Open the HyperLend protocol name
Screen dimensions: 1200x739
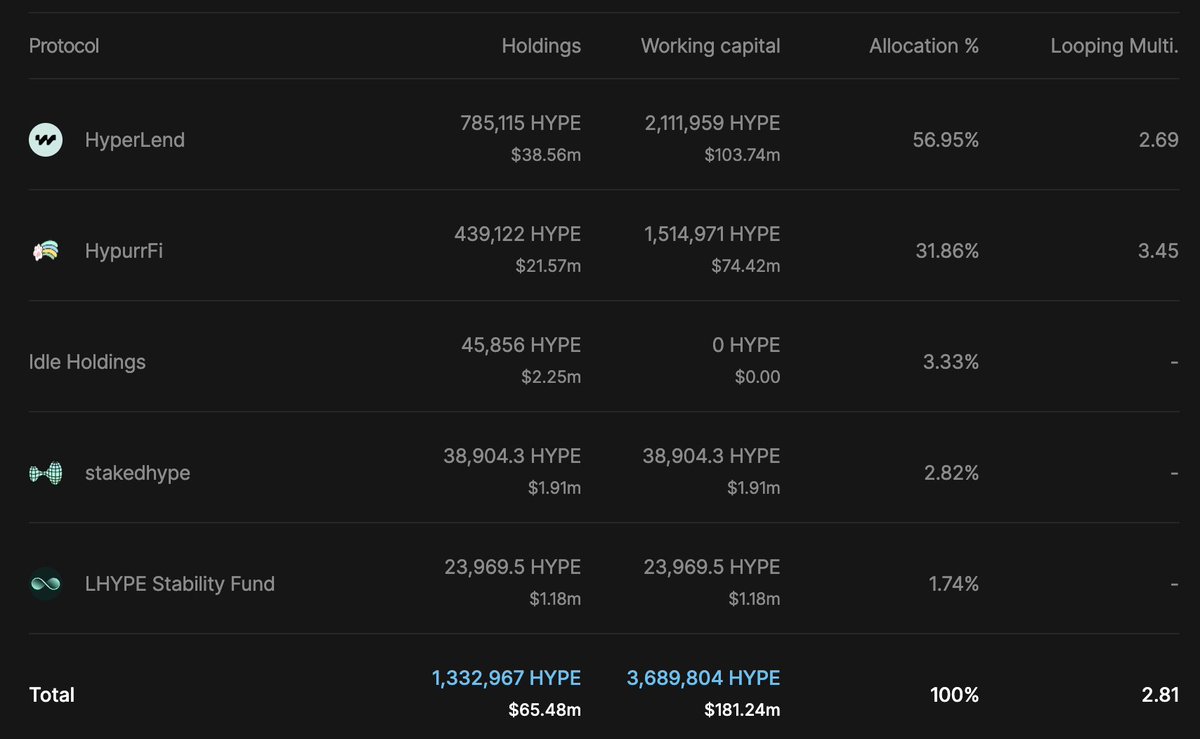click(135, 140)
